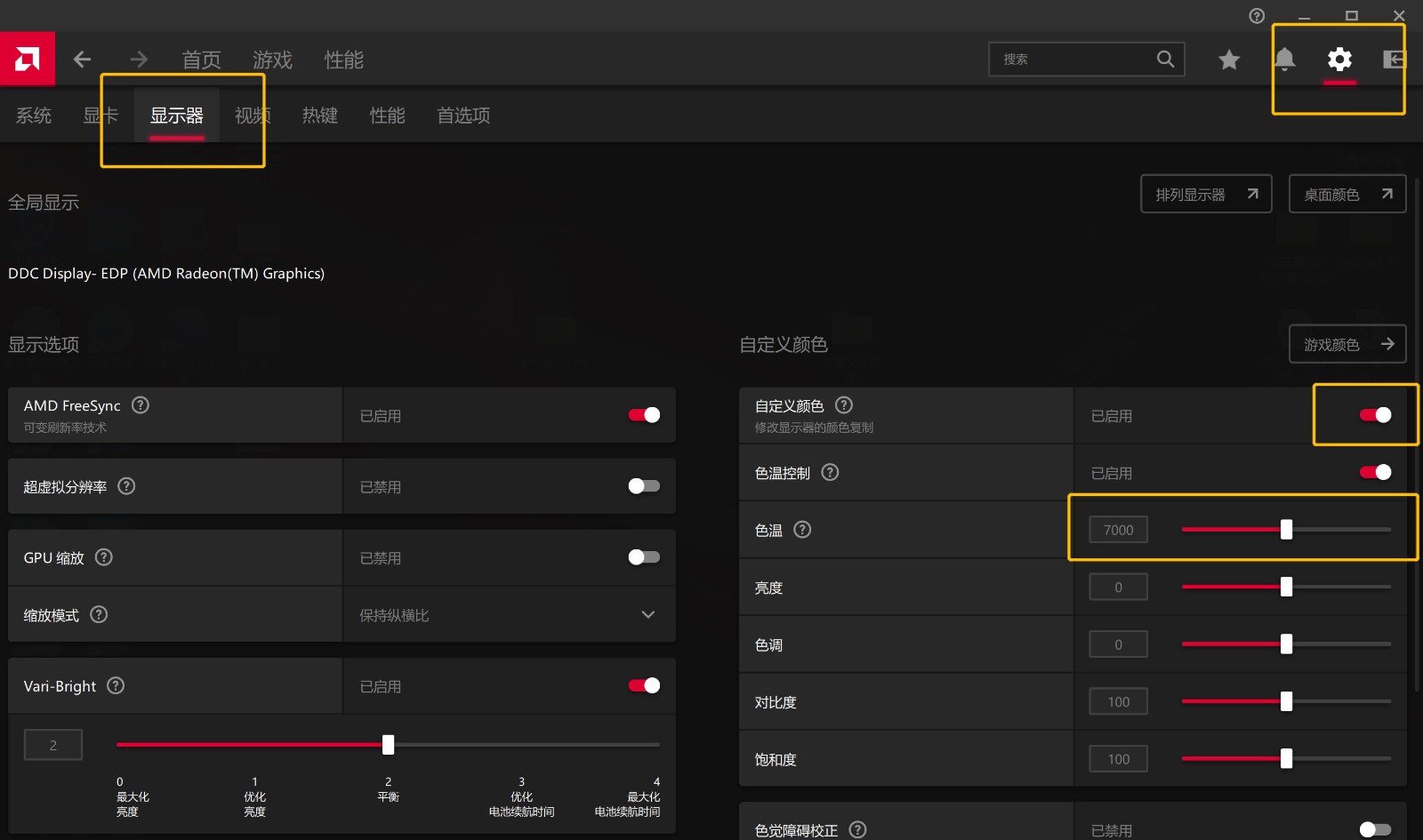Viewport: 1423px width, 840px height.
Task: Switch to 视频 tab
Action: [x=253, y=116]
